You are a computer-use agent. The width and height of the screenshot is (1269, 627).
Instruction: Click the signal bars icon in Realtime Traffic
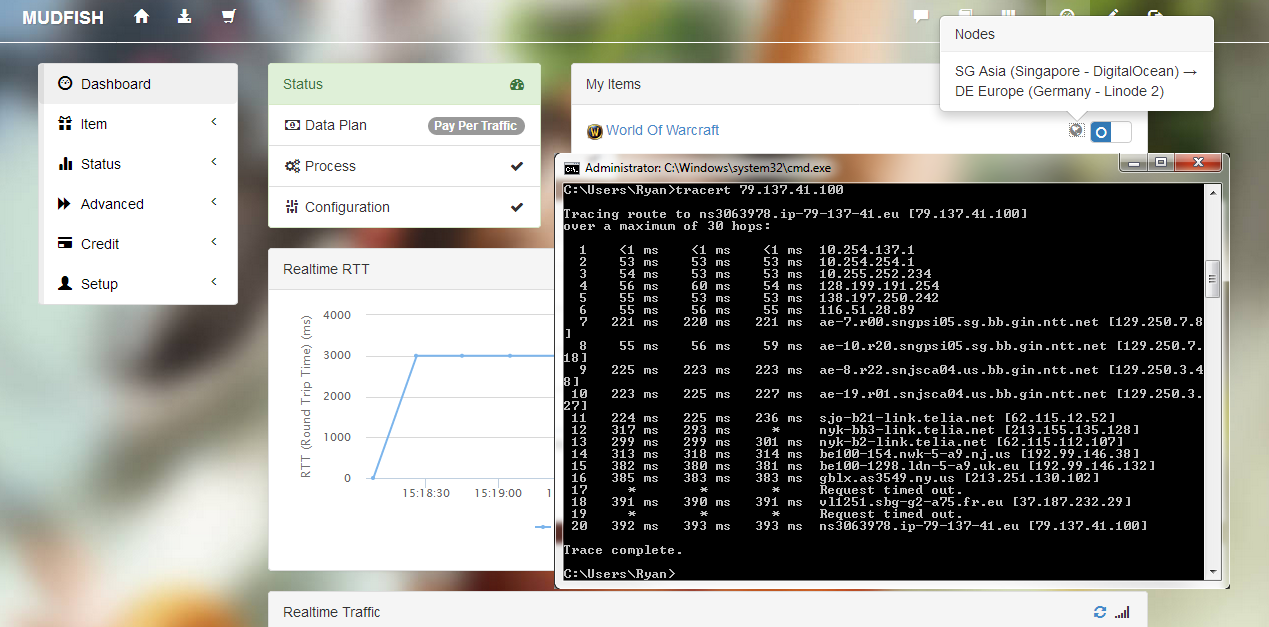[1122, 612]
